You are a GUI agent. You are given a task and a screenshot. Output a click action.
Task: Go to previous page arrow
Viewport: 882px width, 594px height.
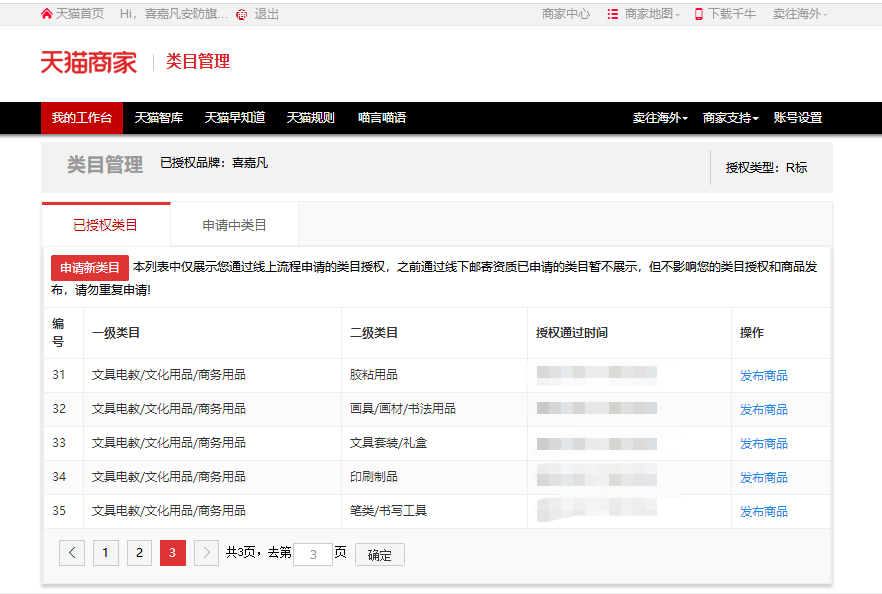click(72, 553)
